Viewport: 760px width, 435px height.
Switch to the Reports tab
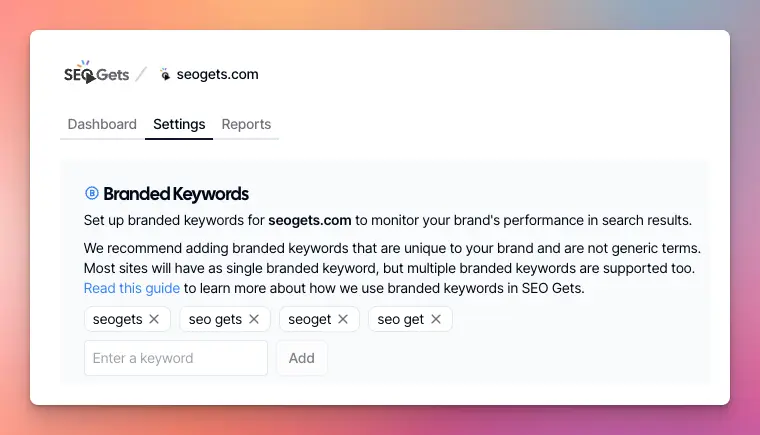[246, 125]
